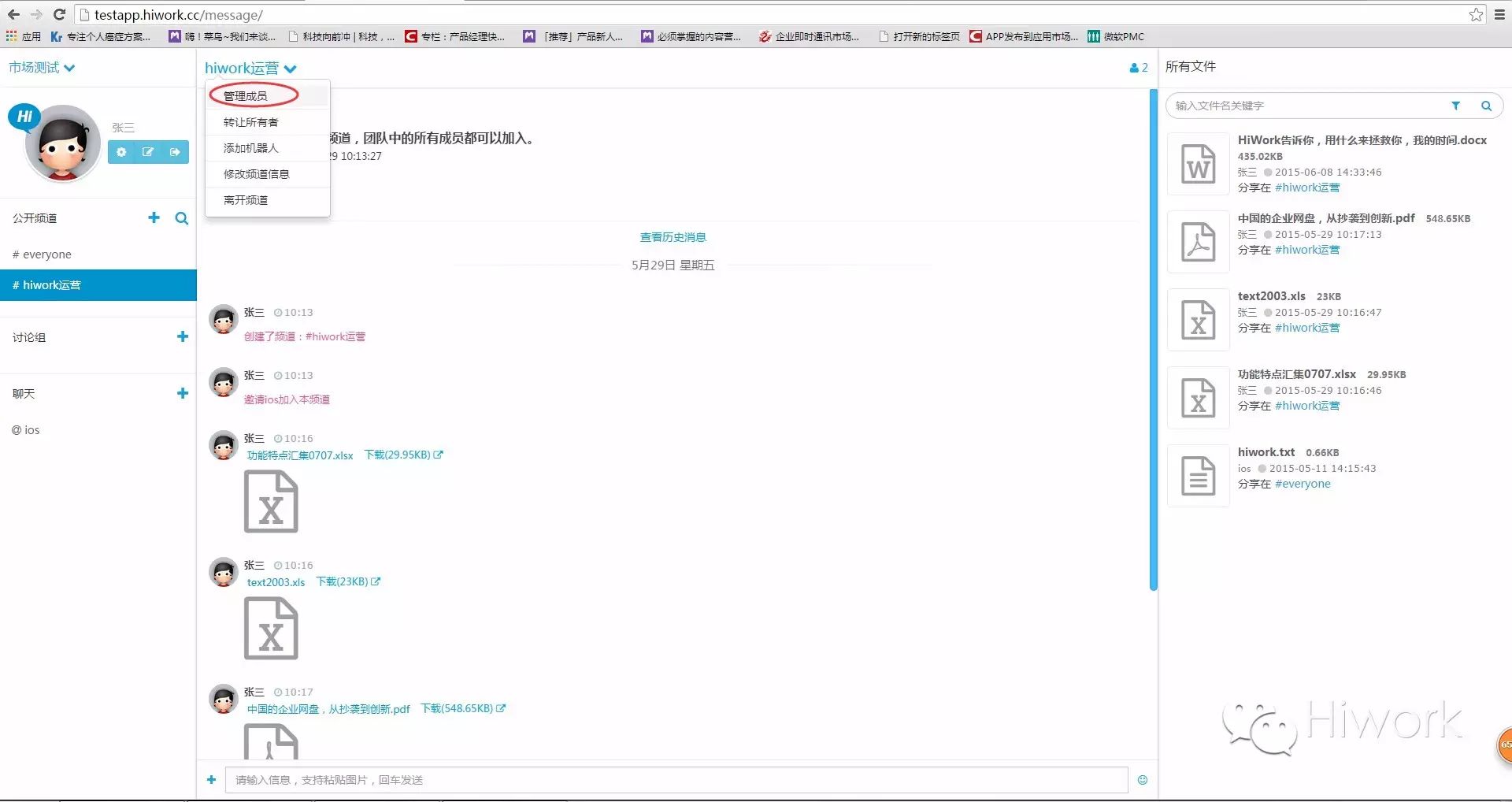Click 功能特点汇集0707.xlsx file name in chat

pos(300,455)
